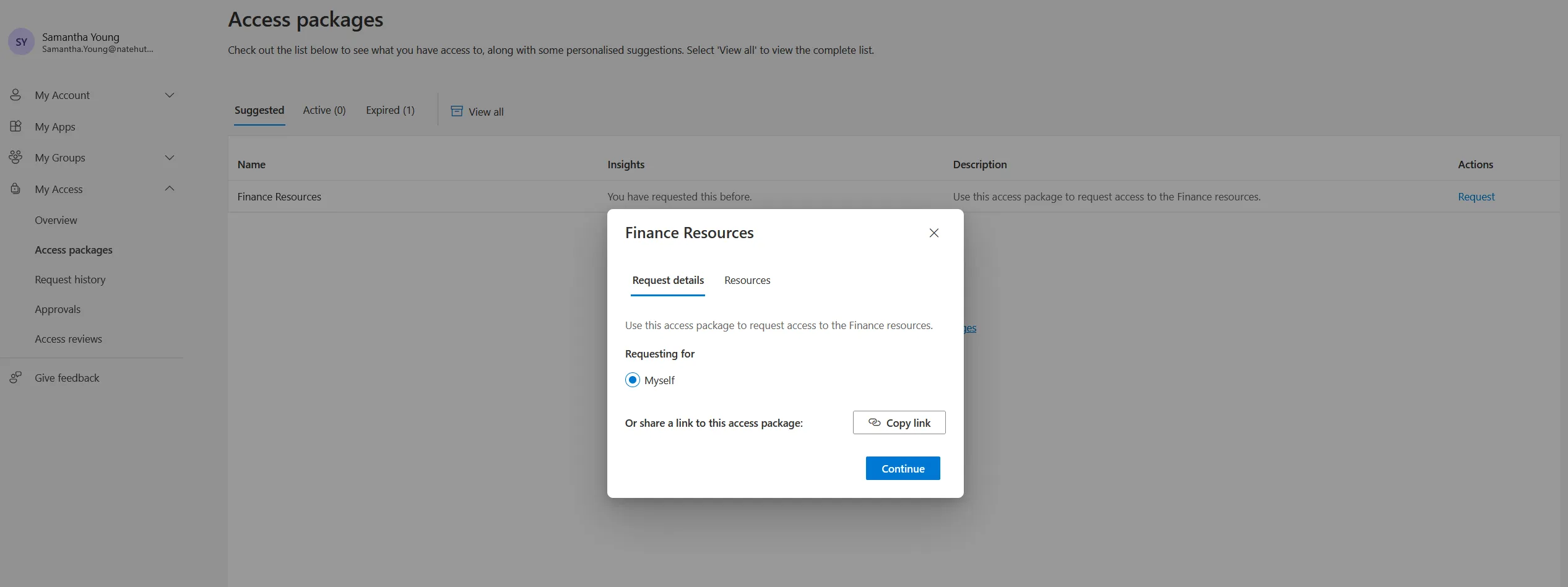Viewport: 1568px width, 587px height.
Task: Open Request history in sidebar
Action: [x=70, y=280]
